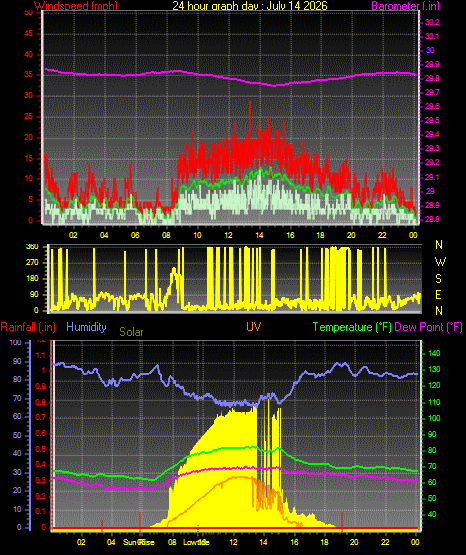Click the 'Sunrise' label on bottom time axis

coord(139,542)
